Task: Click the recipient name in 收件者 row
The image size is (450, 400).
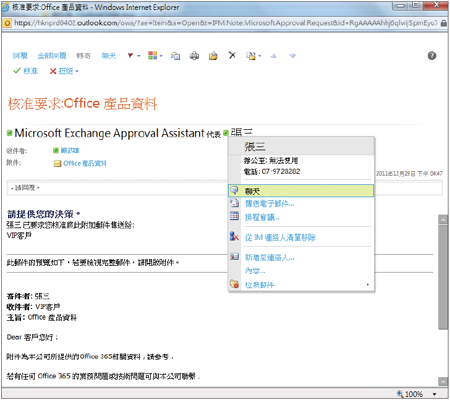Action: pyautogui.click(x=70, y=151)
